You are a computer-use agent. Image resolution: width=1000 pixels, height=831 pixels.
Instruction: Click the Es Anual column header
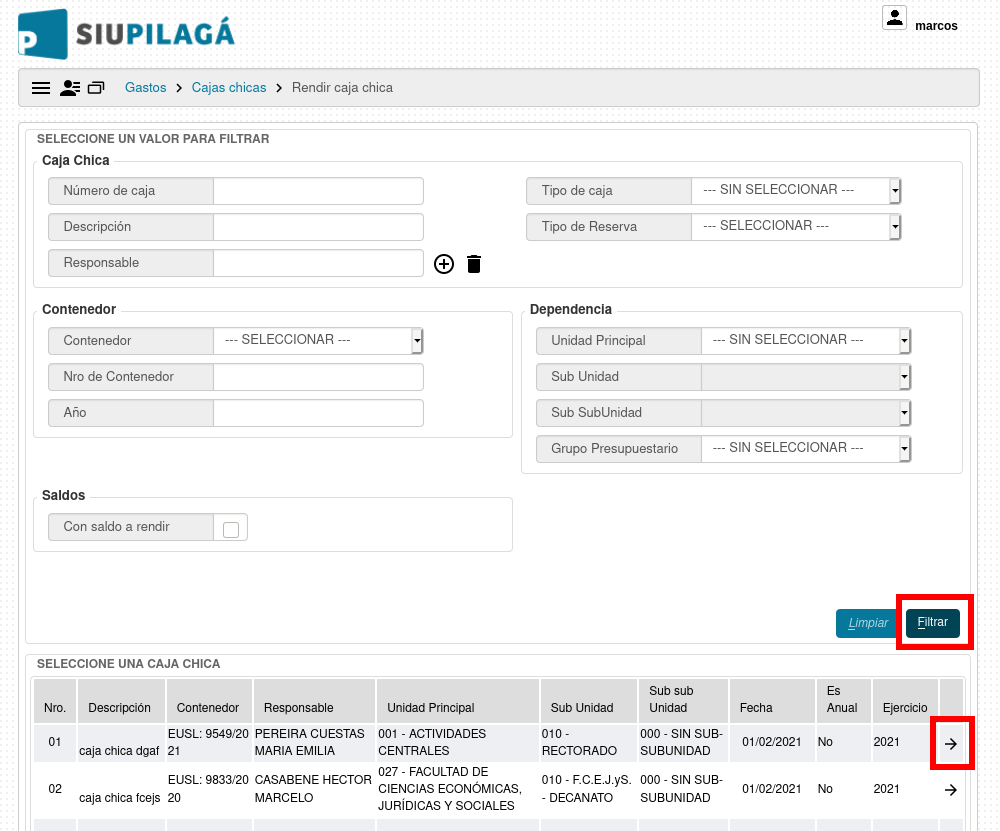[x=844, y=701]
